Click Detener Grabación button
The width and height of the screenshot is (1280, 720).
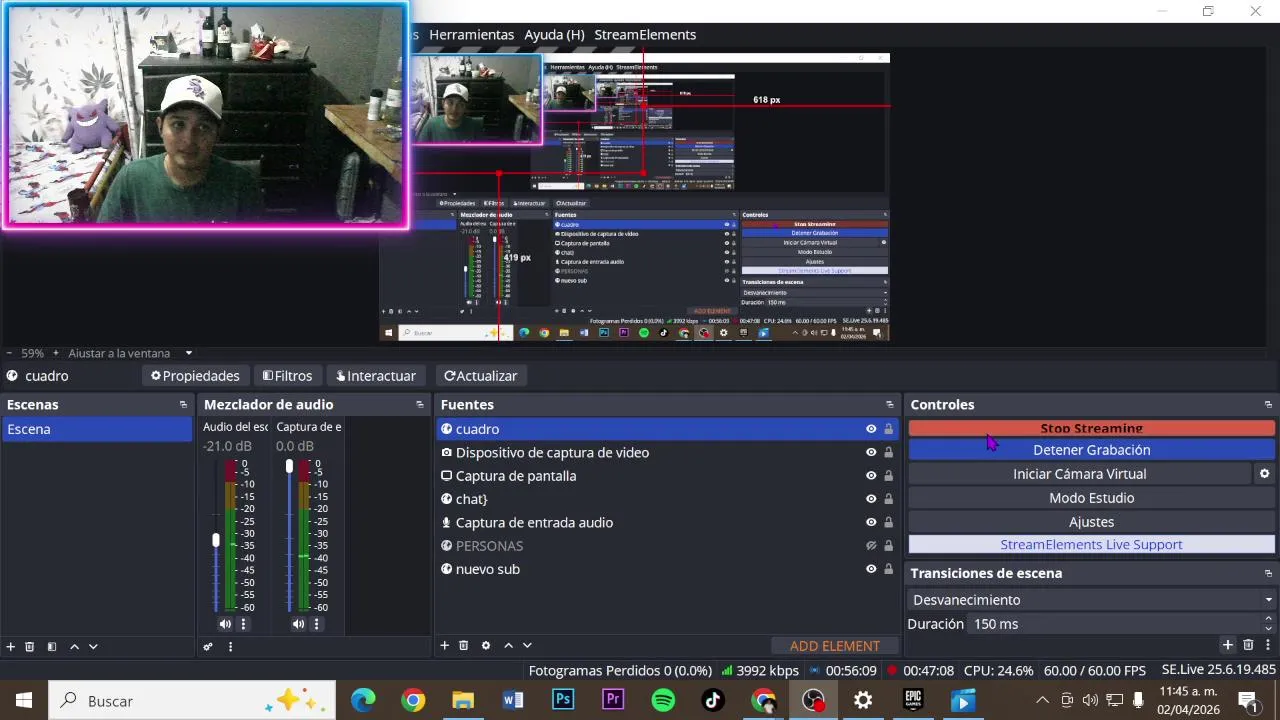pos(1092,450)
